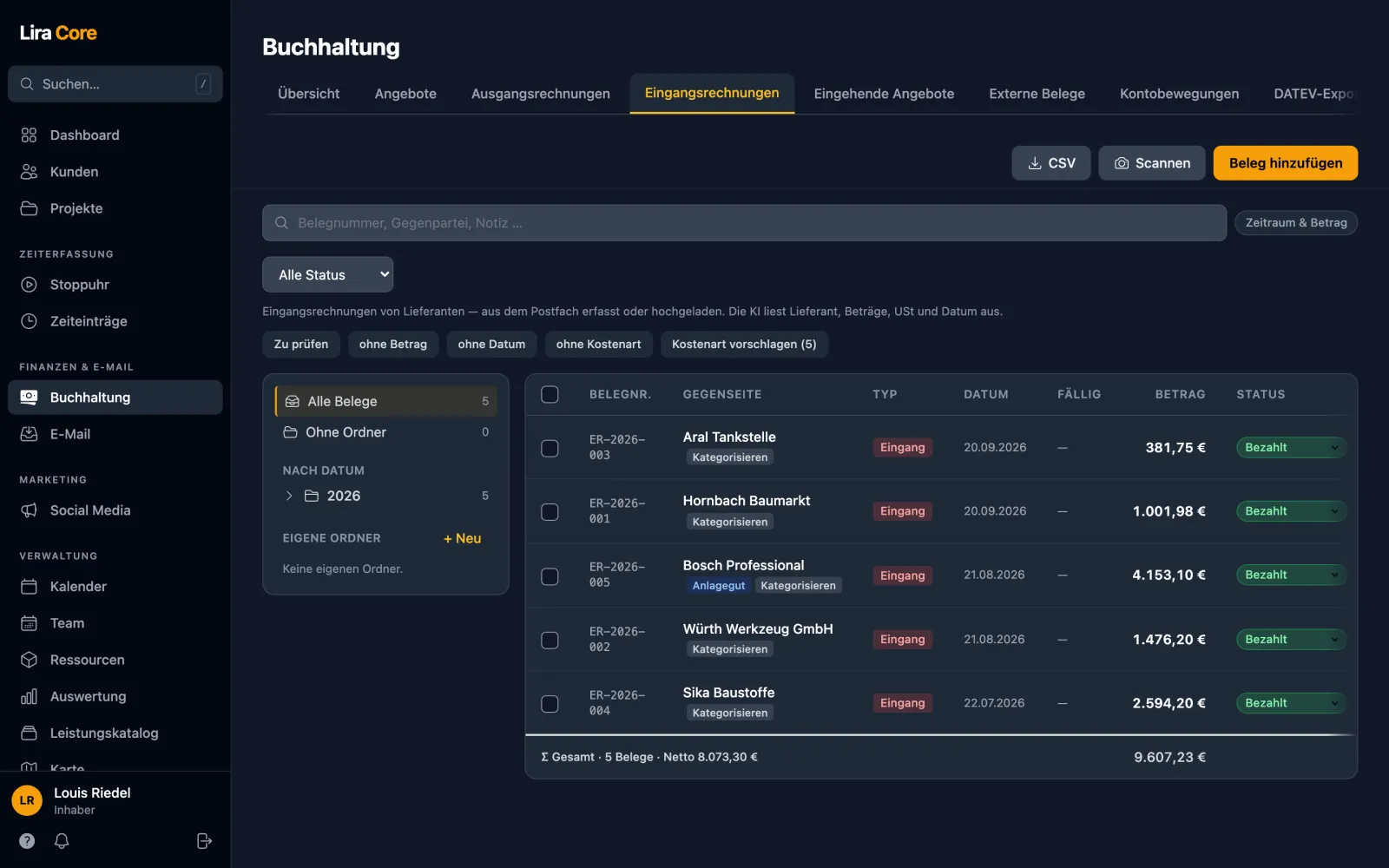Expand the 2026 date folder
This screenshot has height=868, width=1389.
[x=289, y=496]
